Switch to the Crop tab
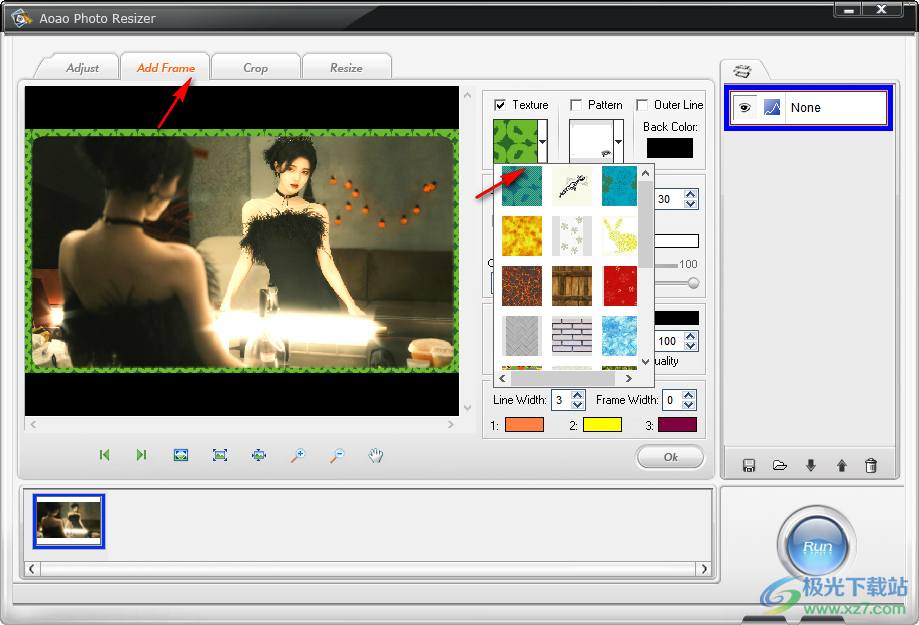919x625 pixels. click(x=256, y=66)
